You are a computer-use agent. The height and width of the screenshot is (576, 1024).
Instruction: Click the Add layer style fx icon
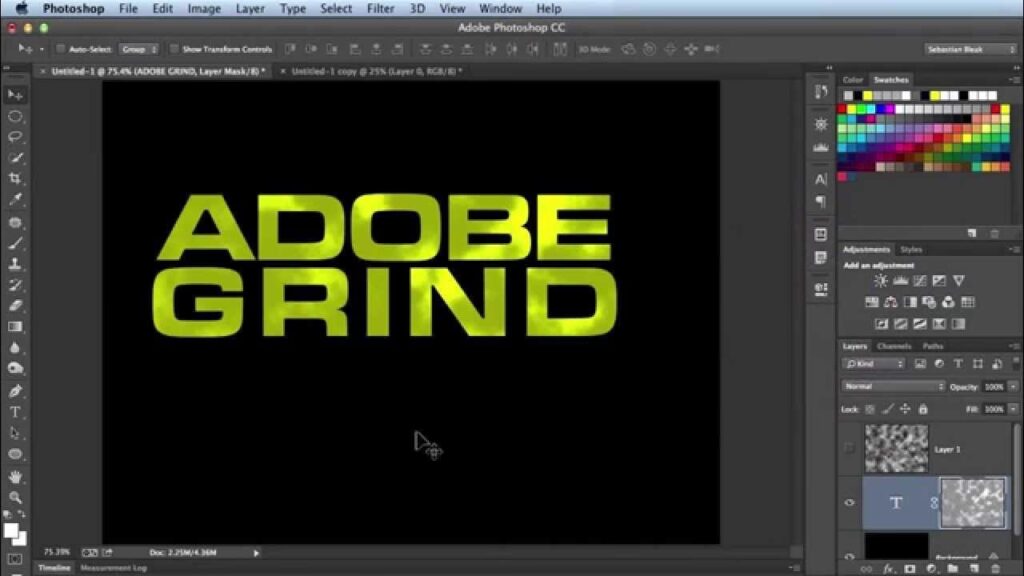(x=887, y=569)
